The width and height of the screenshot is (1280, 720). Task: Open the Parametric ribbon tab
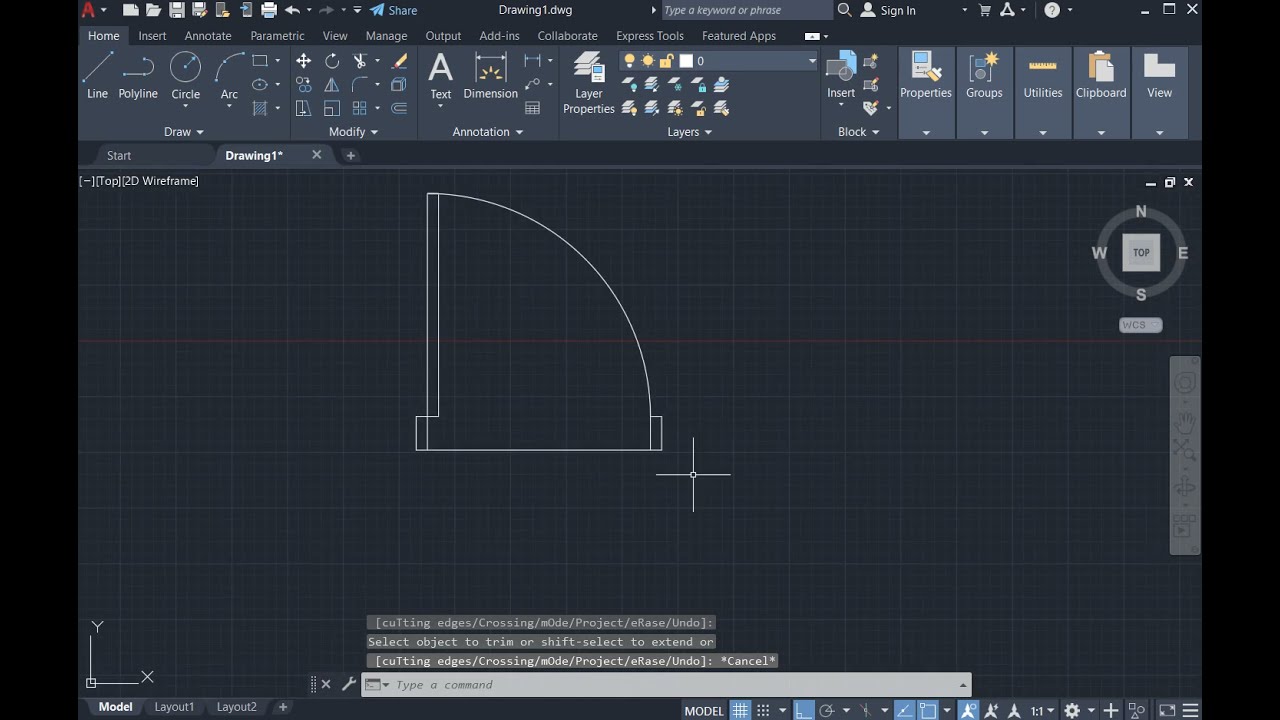click(277, 36)
